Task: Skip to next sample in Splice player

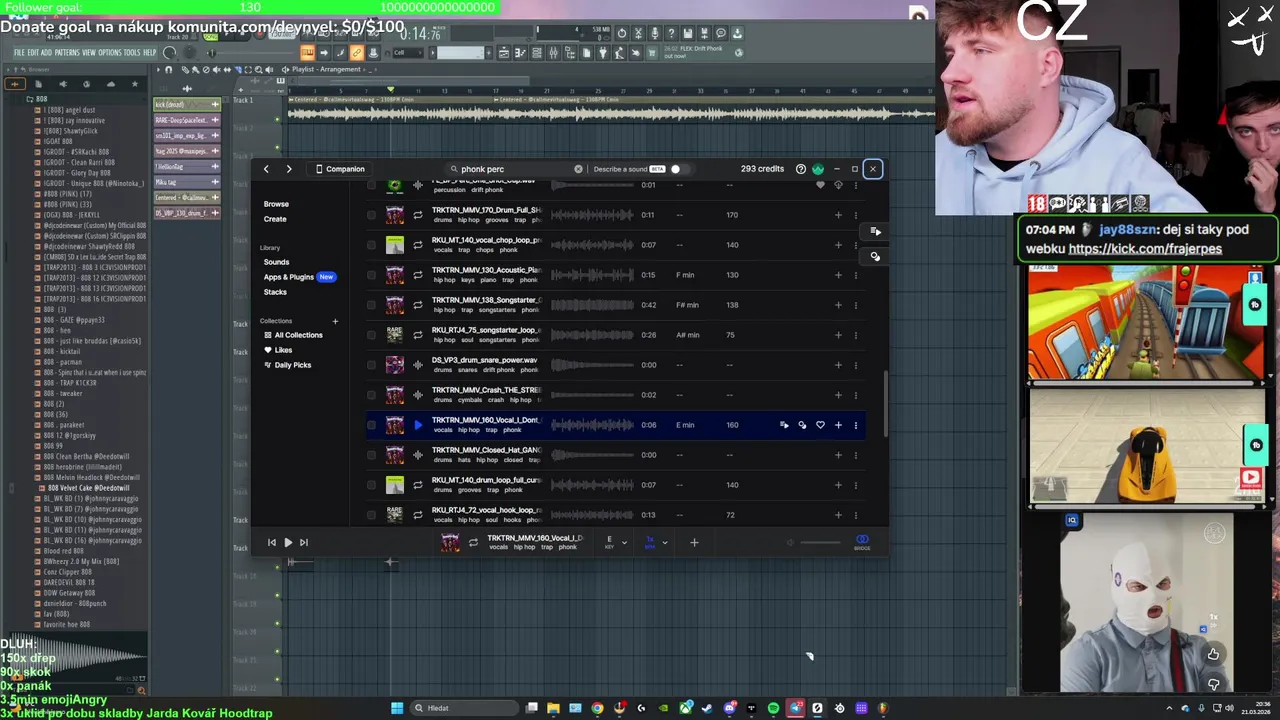Action: point(304,542)
